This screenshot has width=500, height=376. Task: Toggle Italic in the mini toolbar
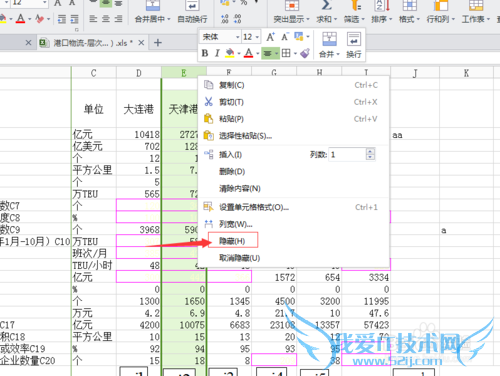coord(217,53)
